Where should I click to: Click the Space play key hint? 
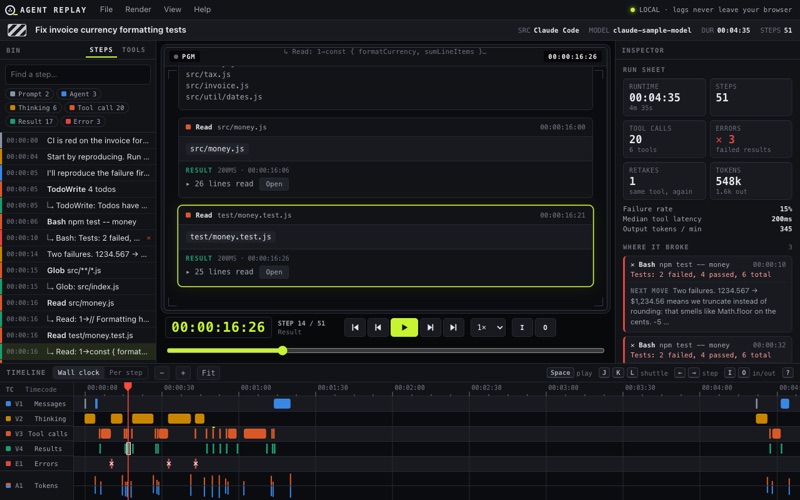560,373
